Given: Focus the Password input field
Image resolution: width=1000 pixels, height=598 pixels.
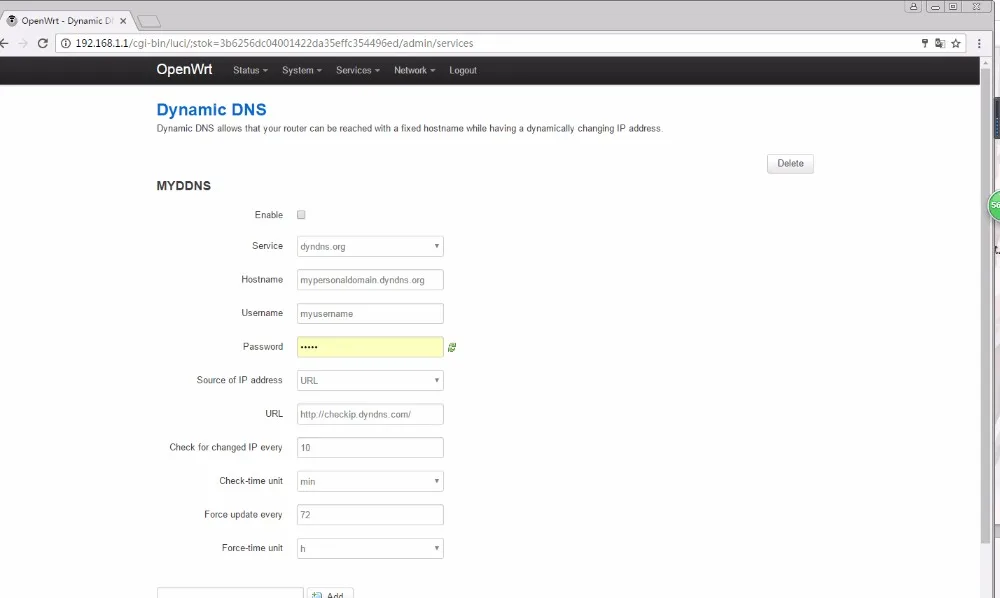Looking at the screenshot, I should pyautogui.click(x=370, y=347).
